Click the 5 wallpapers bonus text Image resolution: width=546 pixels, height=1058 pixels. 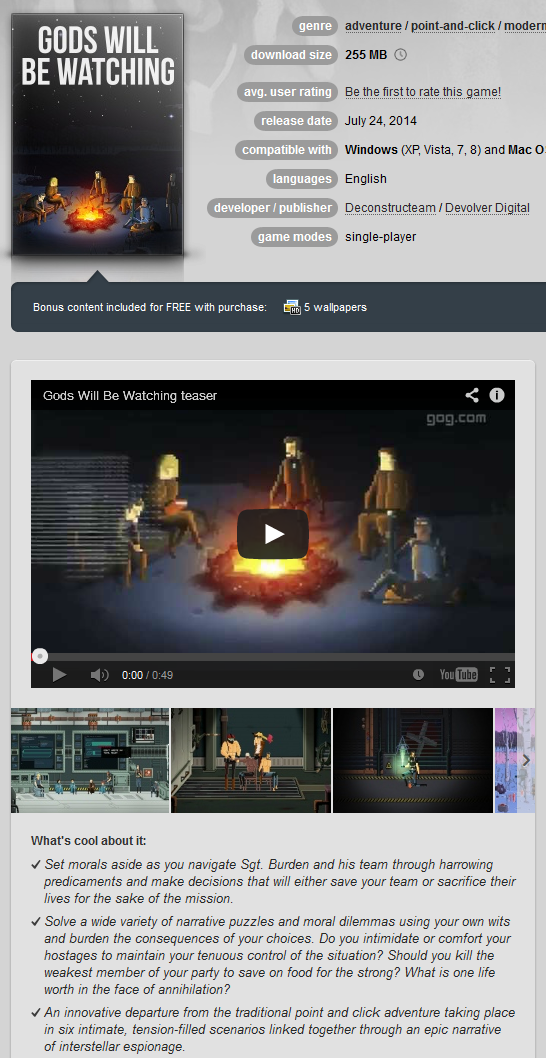tap(335, 307)
